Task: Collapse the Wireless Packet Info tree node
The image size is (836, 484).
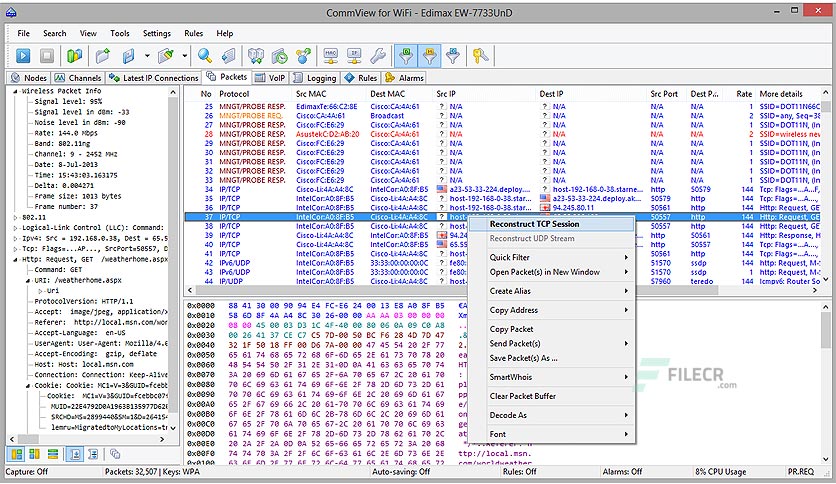Action: pyautogui.click(x=15, y=91)
